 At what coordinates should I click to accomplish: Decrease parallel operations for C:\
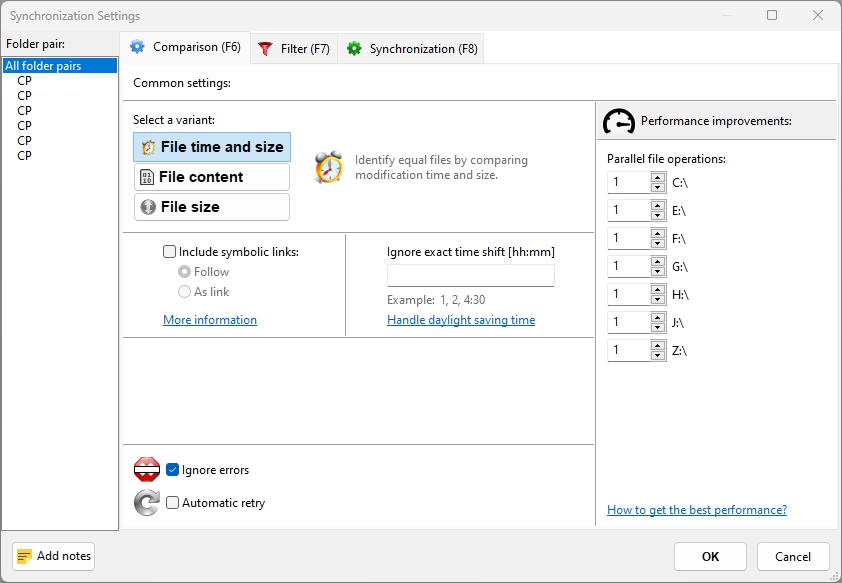[658, 187]
